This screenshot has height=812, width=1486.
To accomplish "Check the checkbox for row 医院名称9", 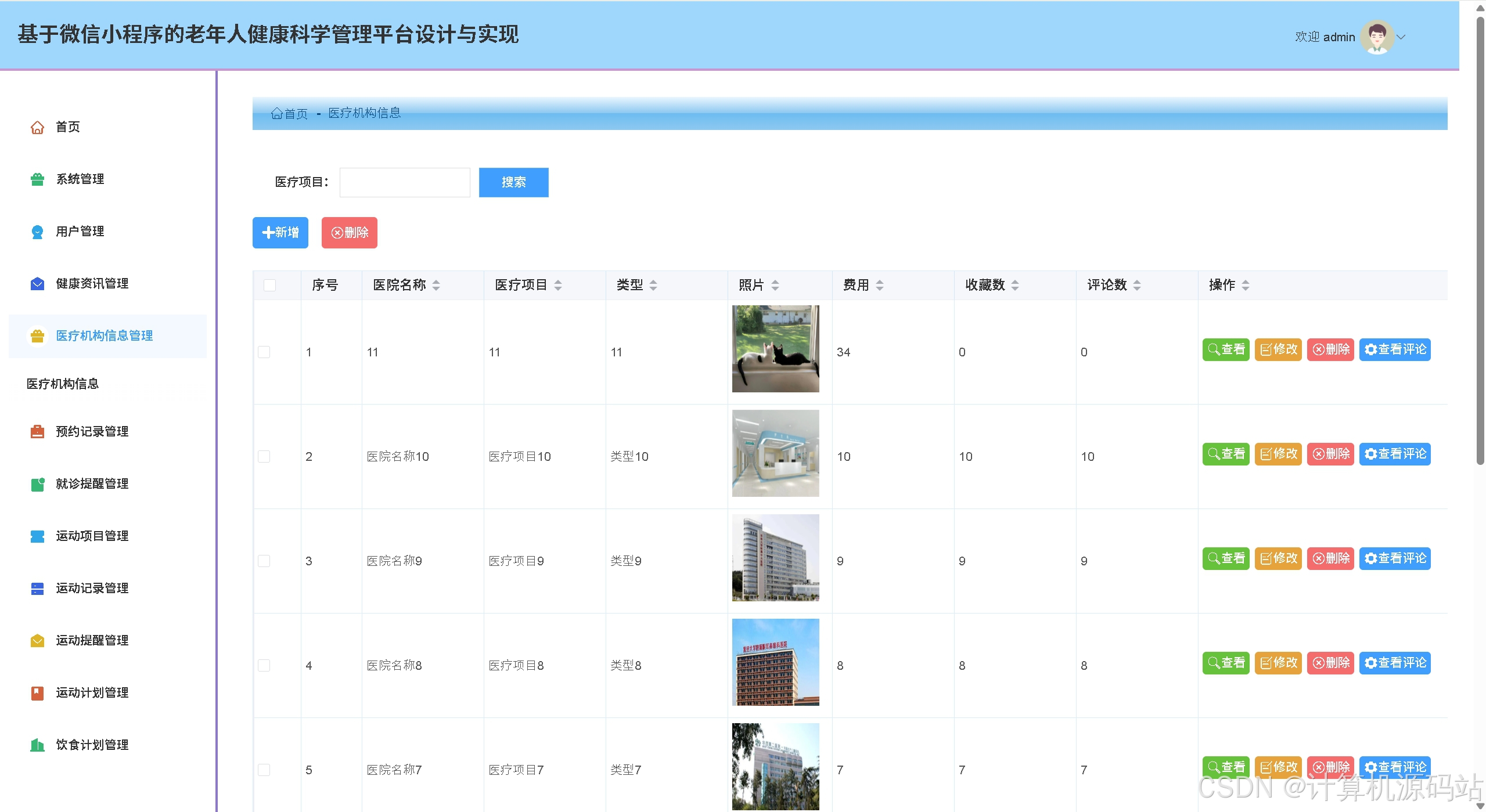I will (x=264, y=561).
